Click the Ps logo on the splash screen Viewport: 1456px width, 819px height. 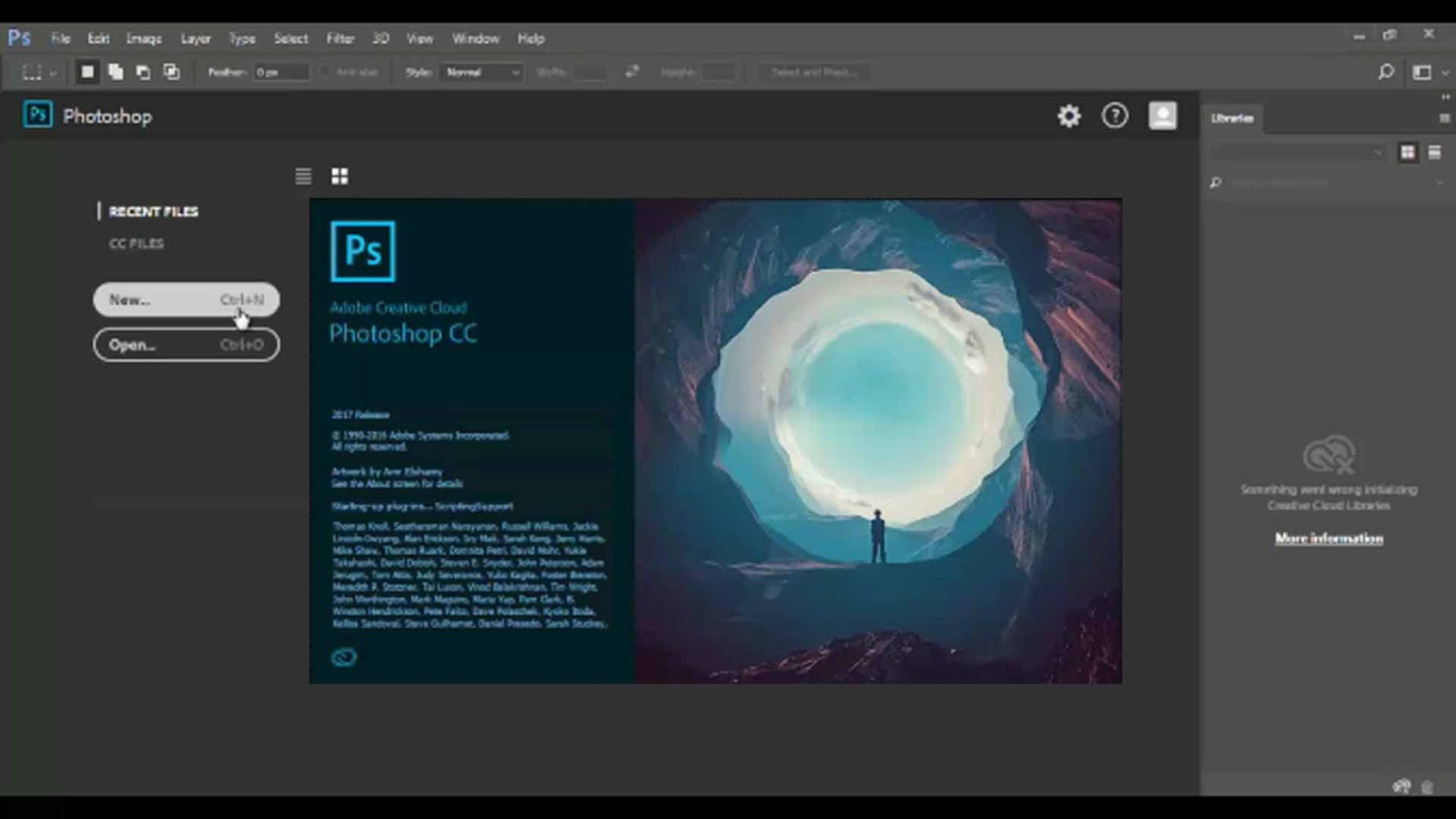coord(363,251)
